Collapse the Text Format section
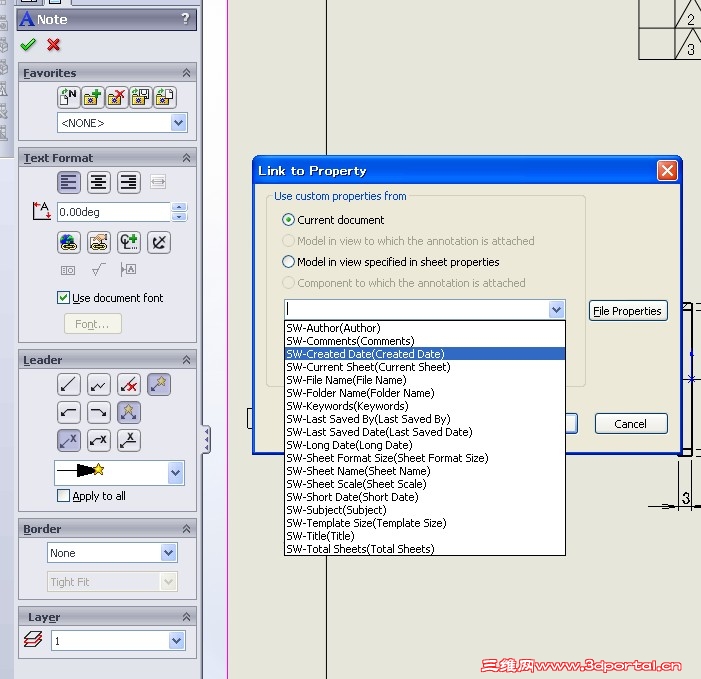 click(186, 158)
